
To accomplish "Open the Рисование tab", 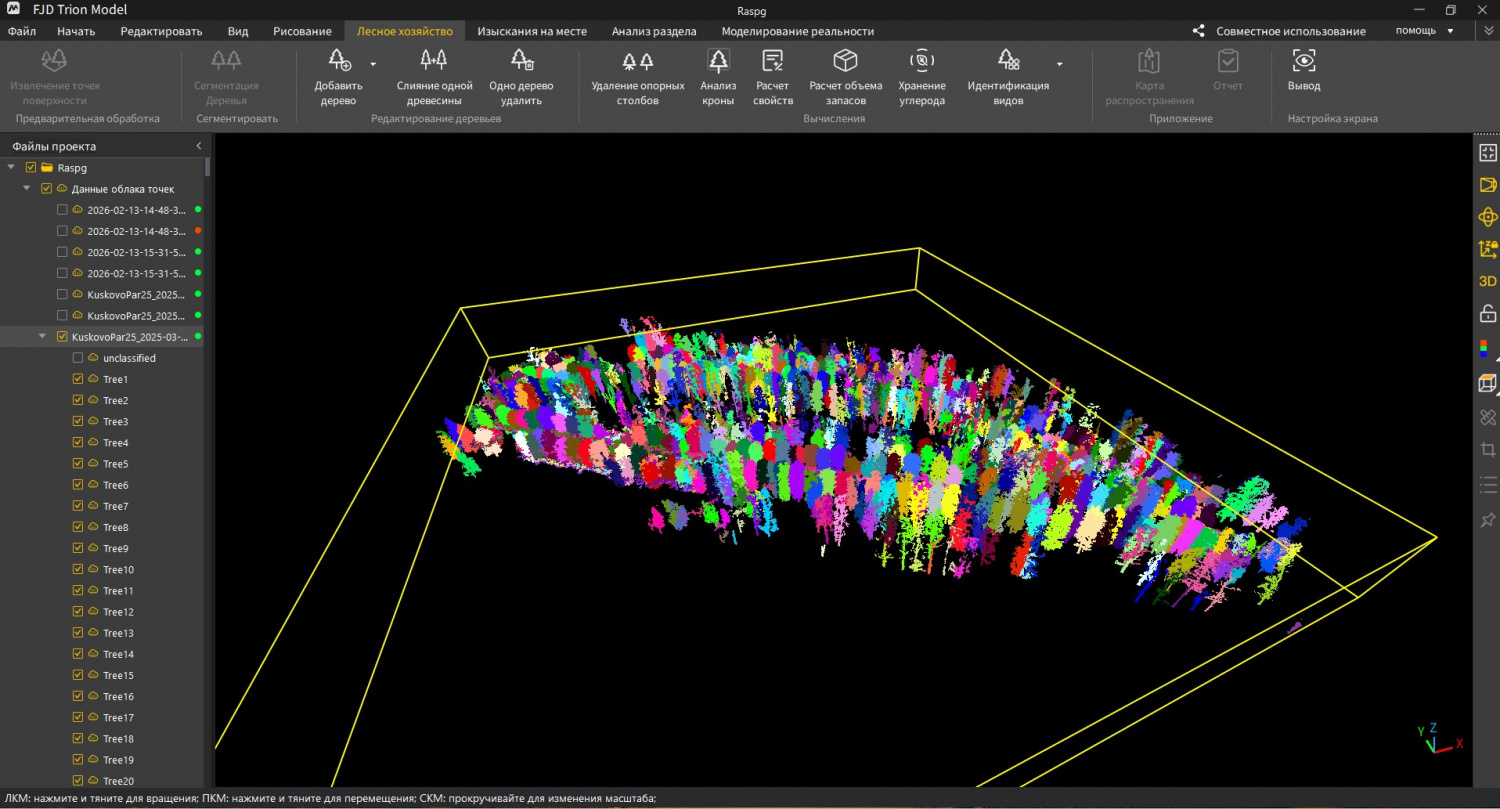I will [302, 31].
